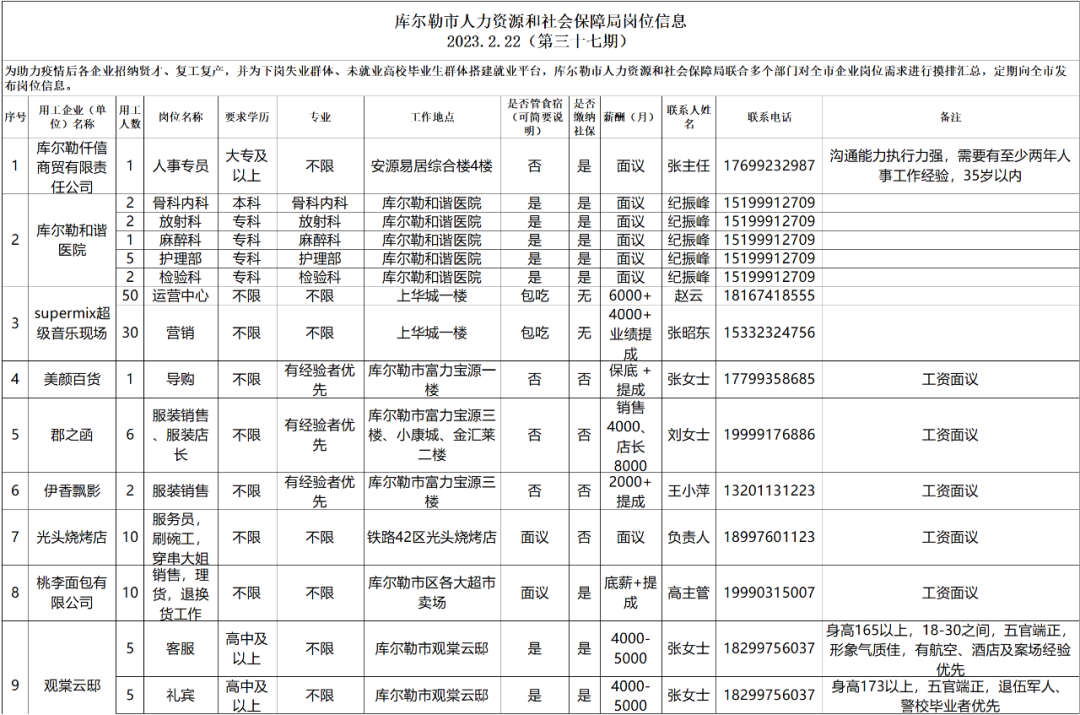Select the 人事专员 job cell
This screenshot has width=1080, height=715.
point(180,166)
